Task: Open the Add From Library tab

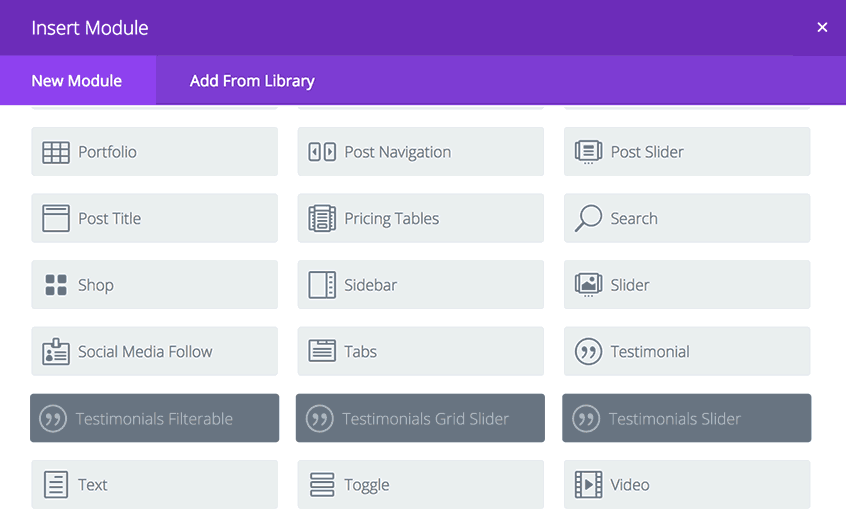Action: click(x=252, y=80)
